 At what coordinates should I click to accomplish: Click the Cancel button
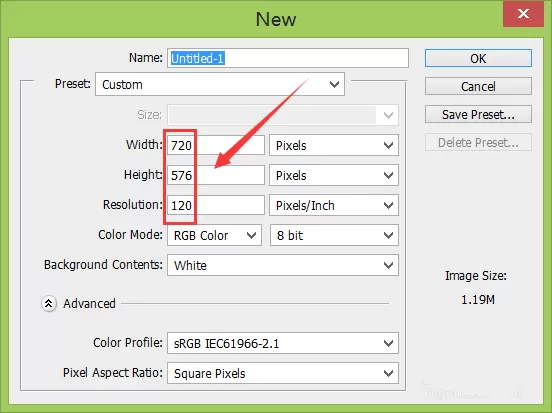click(478, 86)
